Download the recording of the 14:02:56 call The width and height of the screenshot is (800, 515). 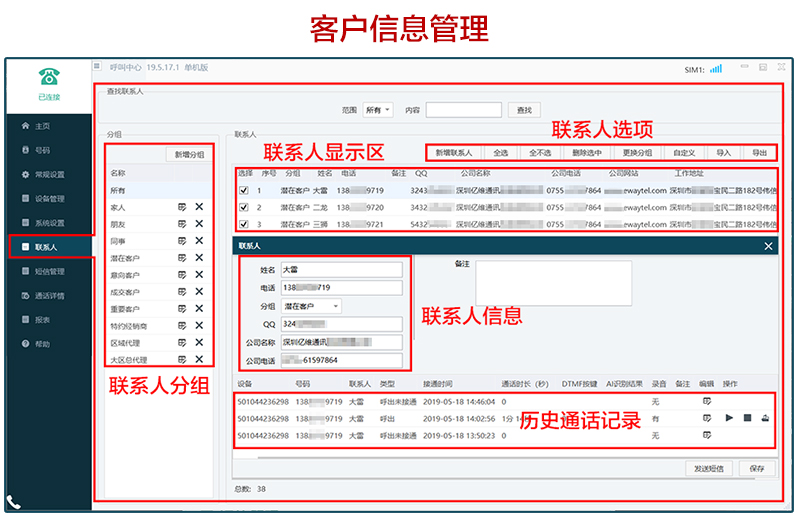coord(765,418)
